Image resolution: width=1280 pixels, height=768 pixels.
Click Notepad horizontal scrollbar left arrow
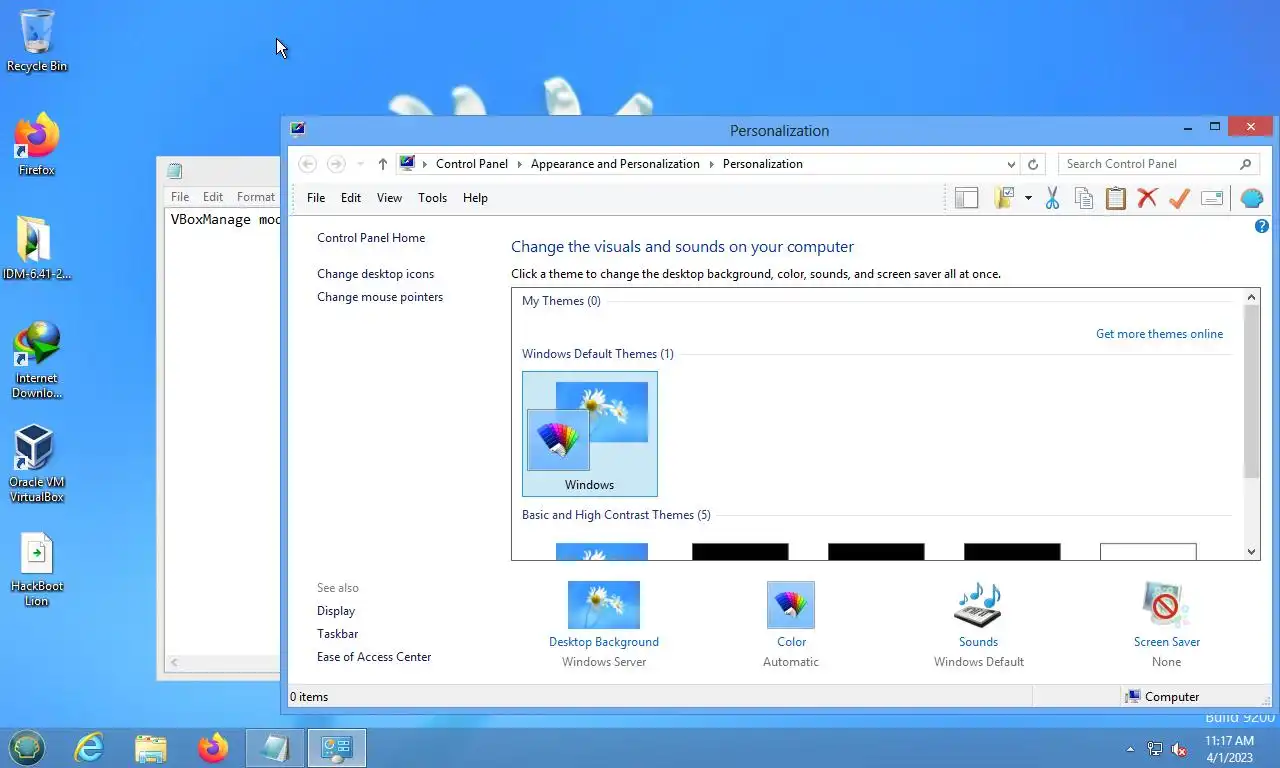[x=174, y=662]
